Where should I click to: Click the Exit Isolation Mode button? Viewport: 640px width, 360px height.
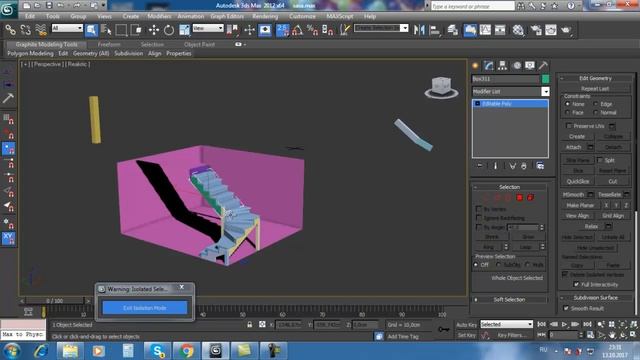point(144,308)
